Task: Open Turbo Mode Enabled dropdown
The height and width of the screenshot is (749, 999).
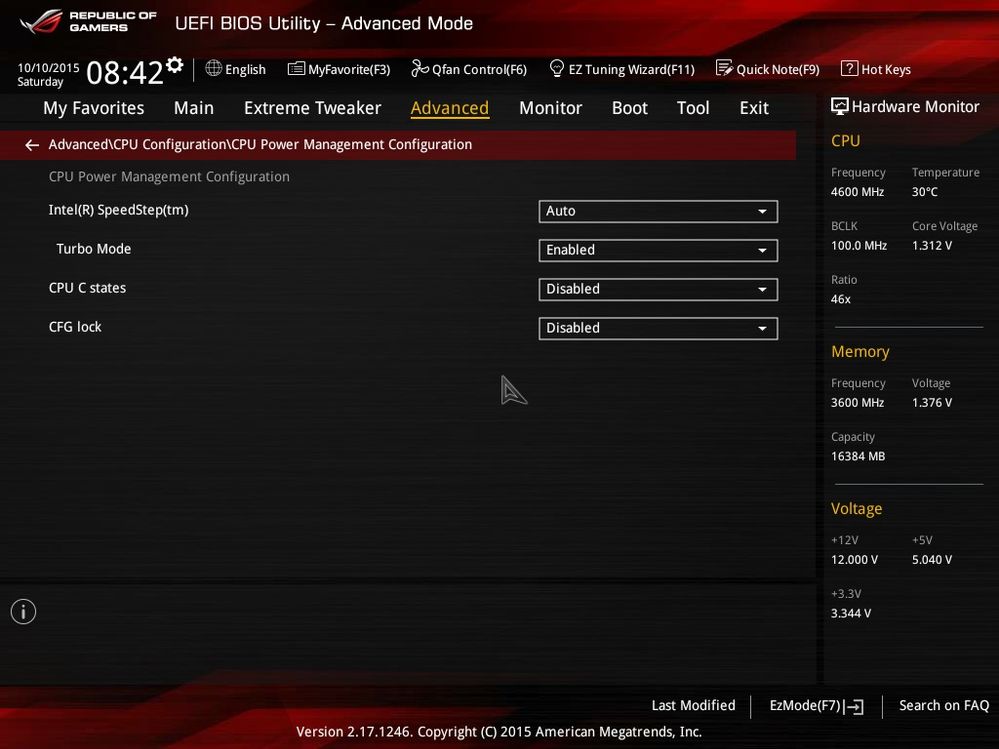Action: pos(658,250)
